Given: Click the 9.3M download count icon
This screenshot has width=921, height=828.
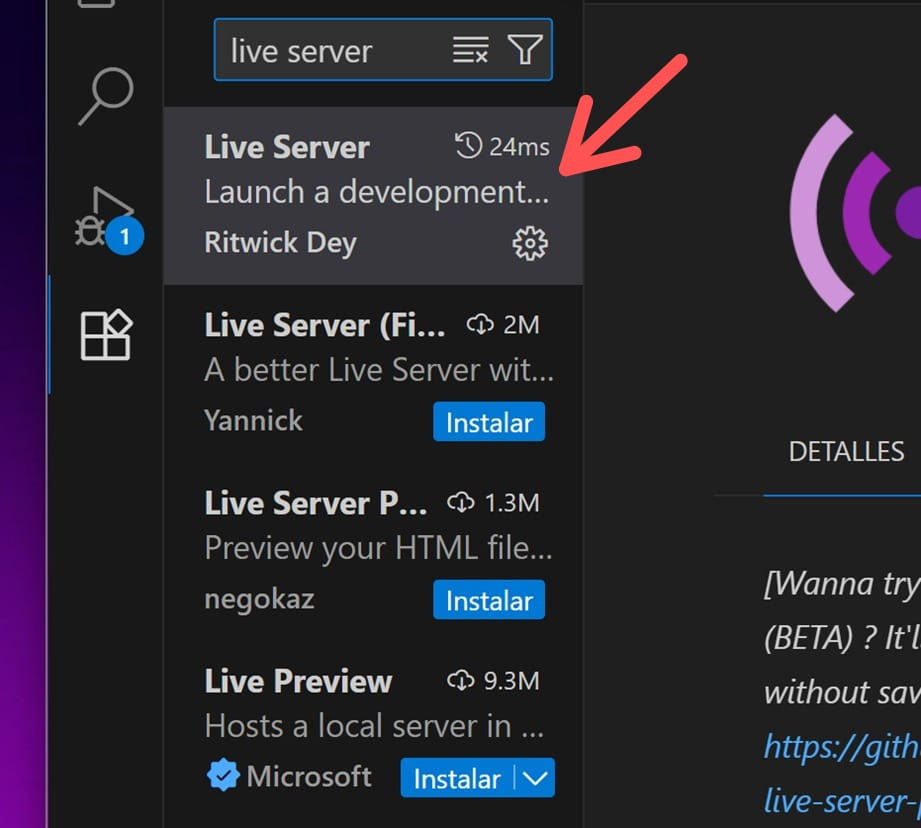Looking at the screenshot, I should point(460,681).
